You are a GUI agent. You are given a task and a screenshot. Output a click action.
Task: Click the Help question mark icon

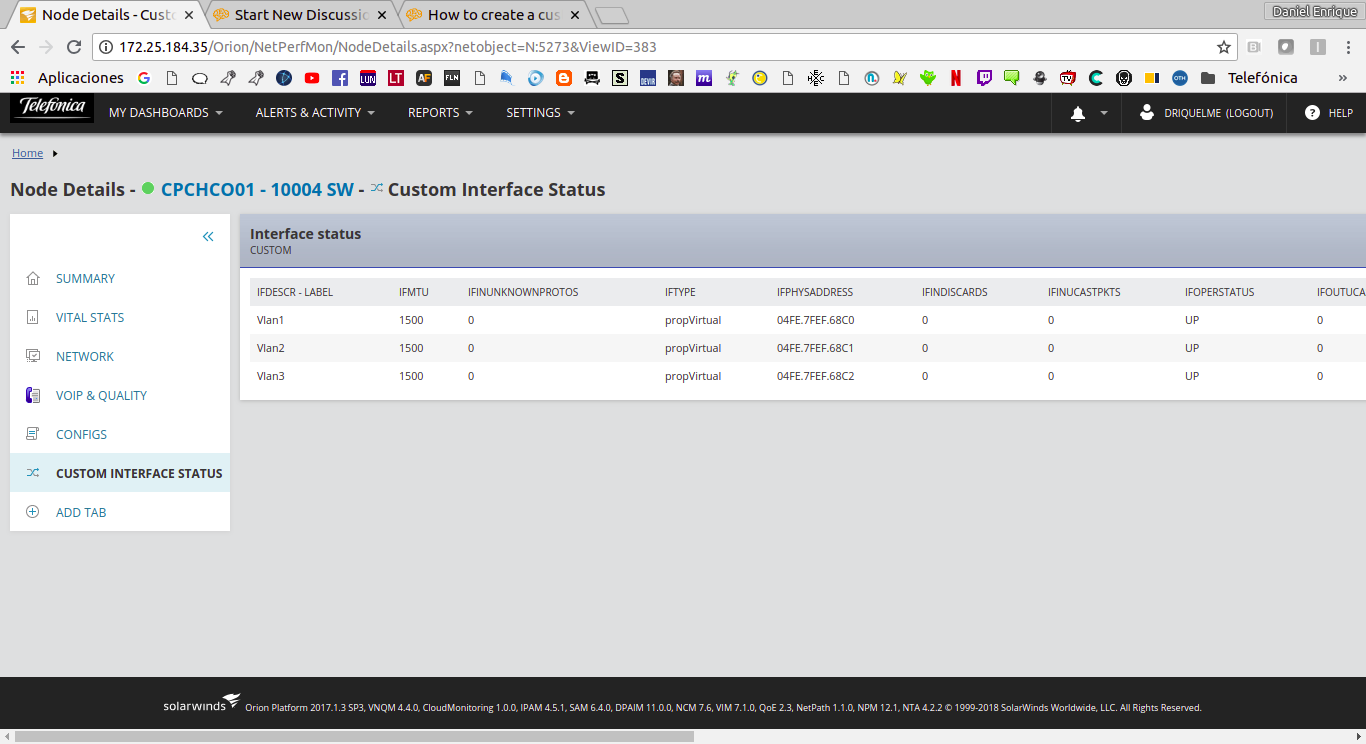click(x=1312, y=113)
